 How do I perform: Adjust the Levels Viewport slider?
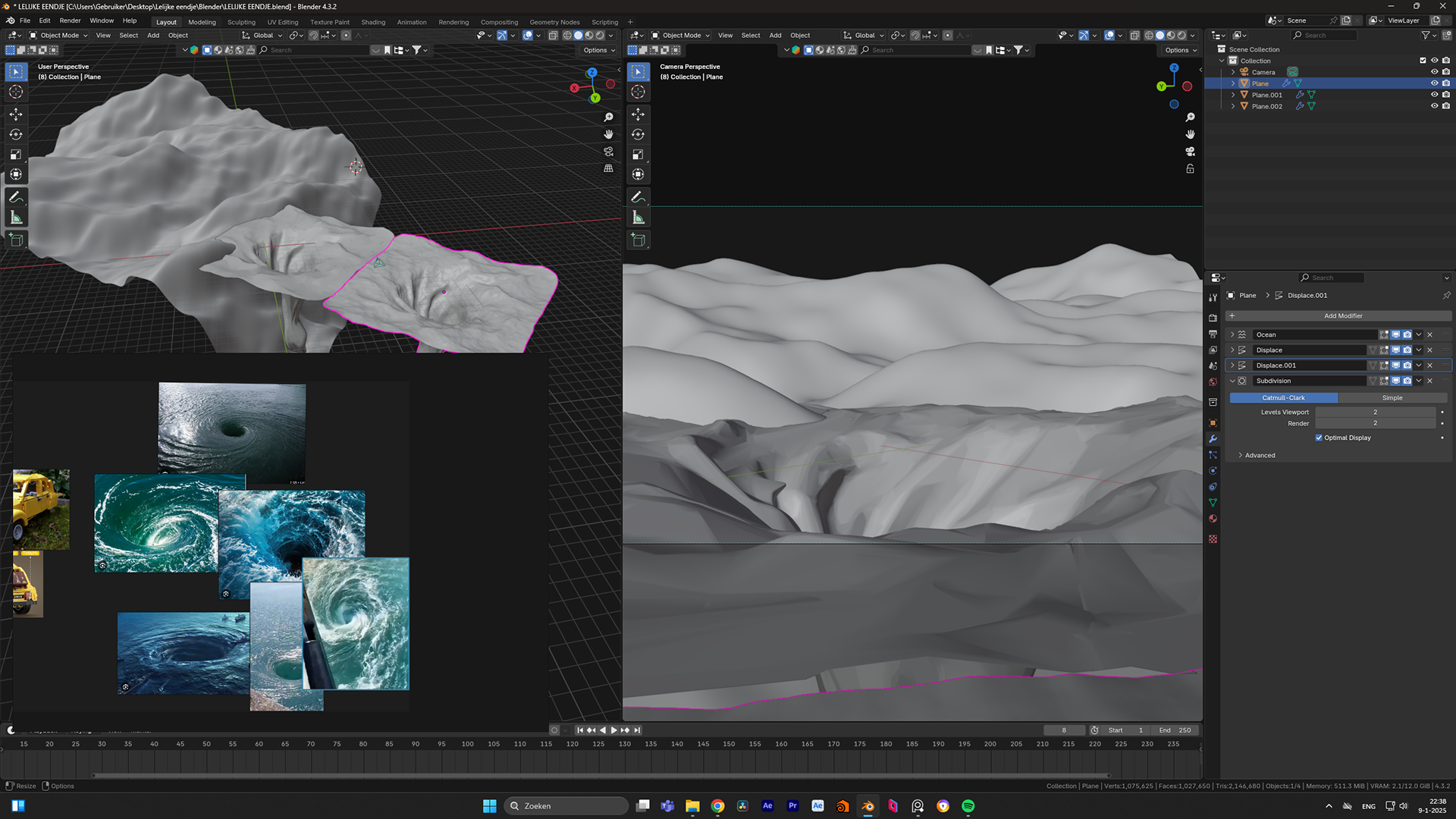tap(1374, 412)
